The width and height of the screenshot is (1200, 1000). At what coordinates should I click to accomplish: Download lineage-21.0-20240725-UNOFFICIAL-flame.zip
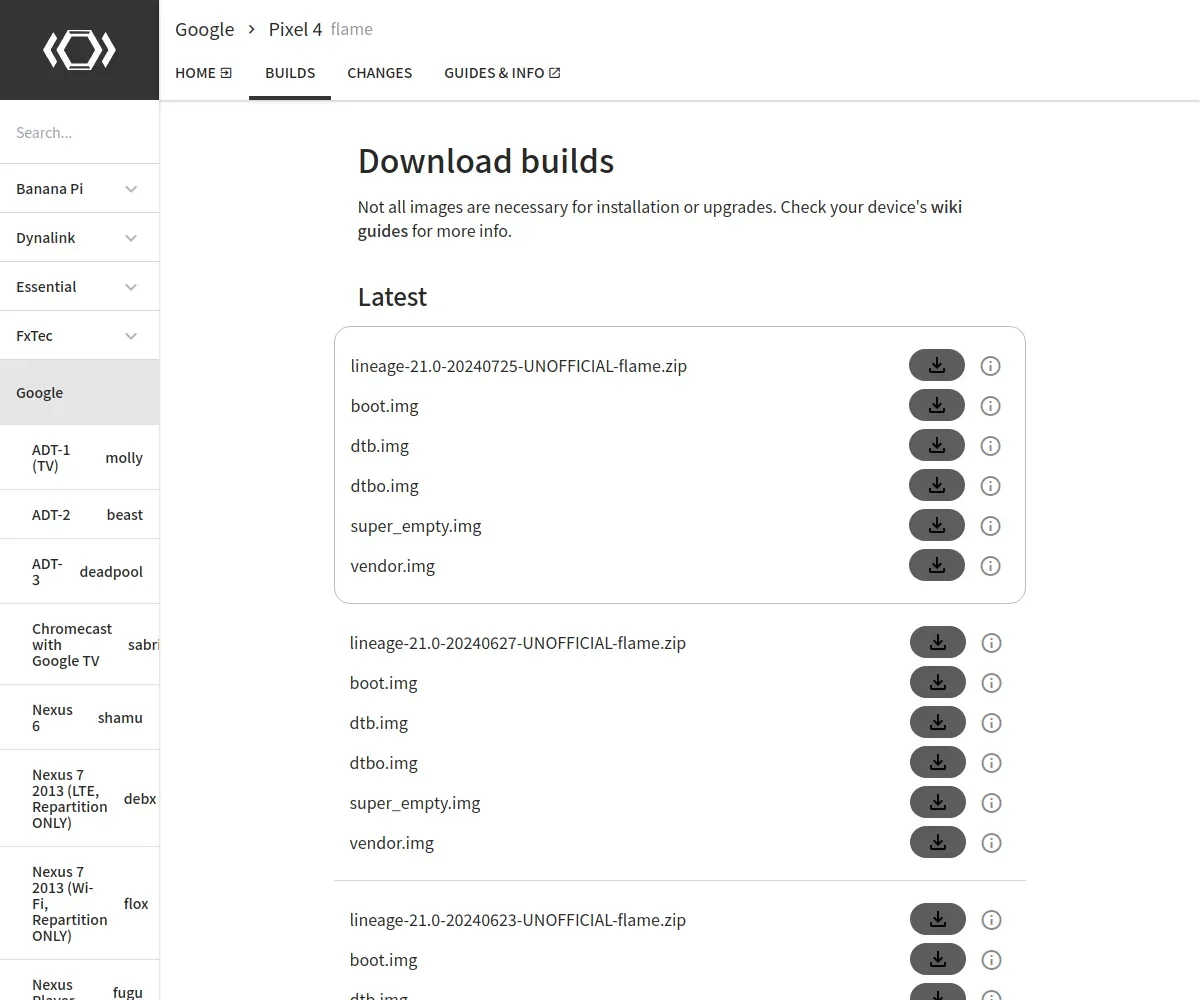937,365
